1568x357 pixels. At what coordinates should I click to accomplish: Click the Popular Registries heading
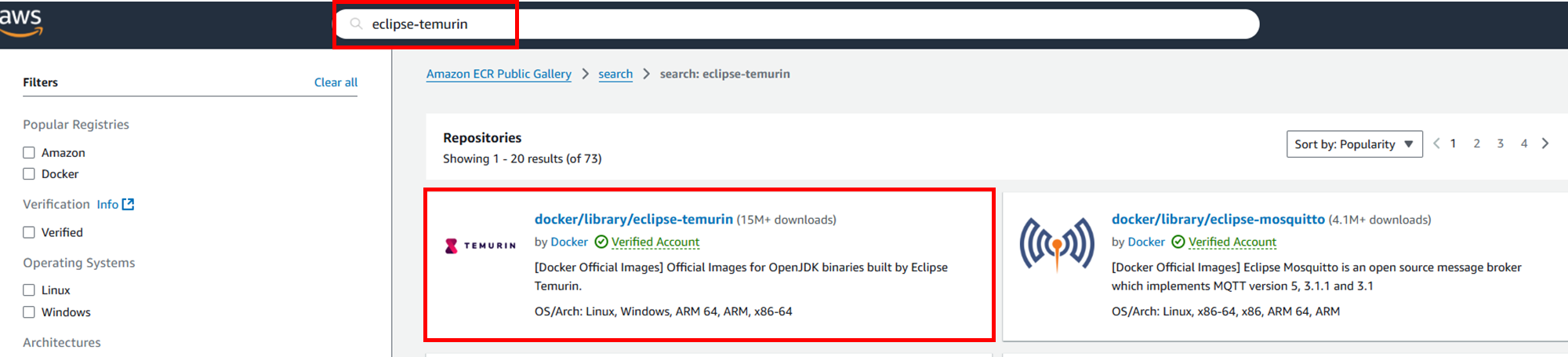(76, 125)
